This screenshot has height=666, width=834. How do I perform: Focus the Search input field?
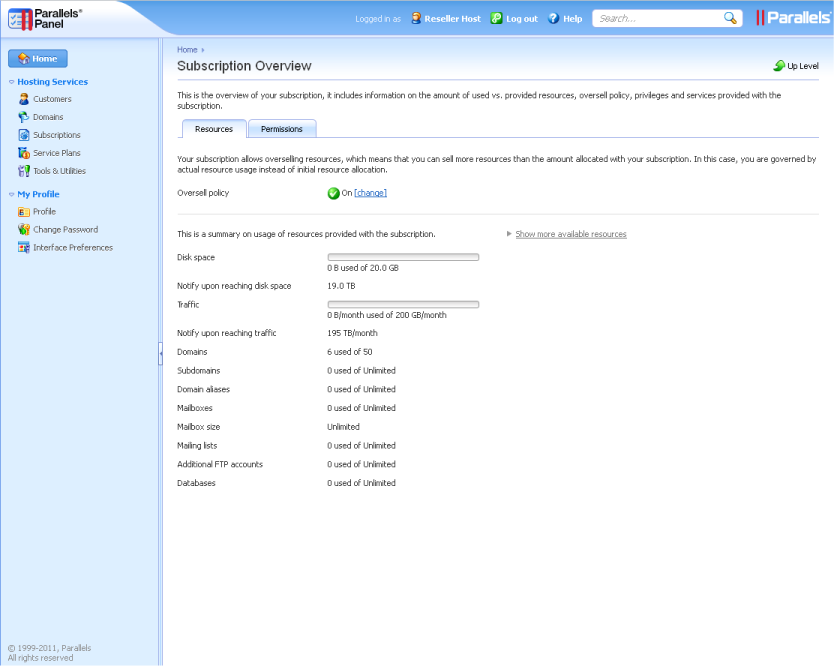(x=658, y=18)
